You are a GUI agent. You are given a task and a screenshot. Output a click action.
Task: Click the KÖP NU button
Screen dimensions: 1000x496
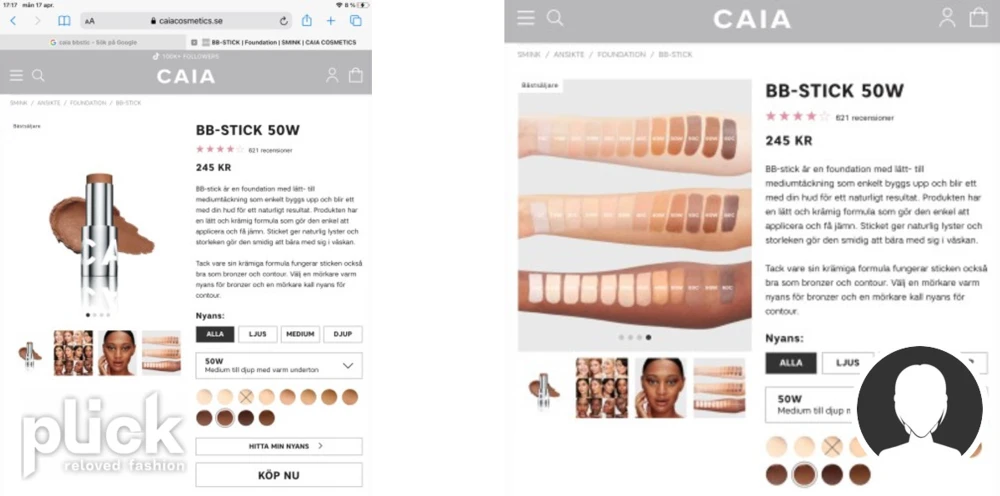(279, 475)
